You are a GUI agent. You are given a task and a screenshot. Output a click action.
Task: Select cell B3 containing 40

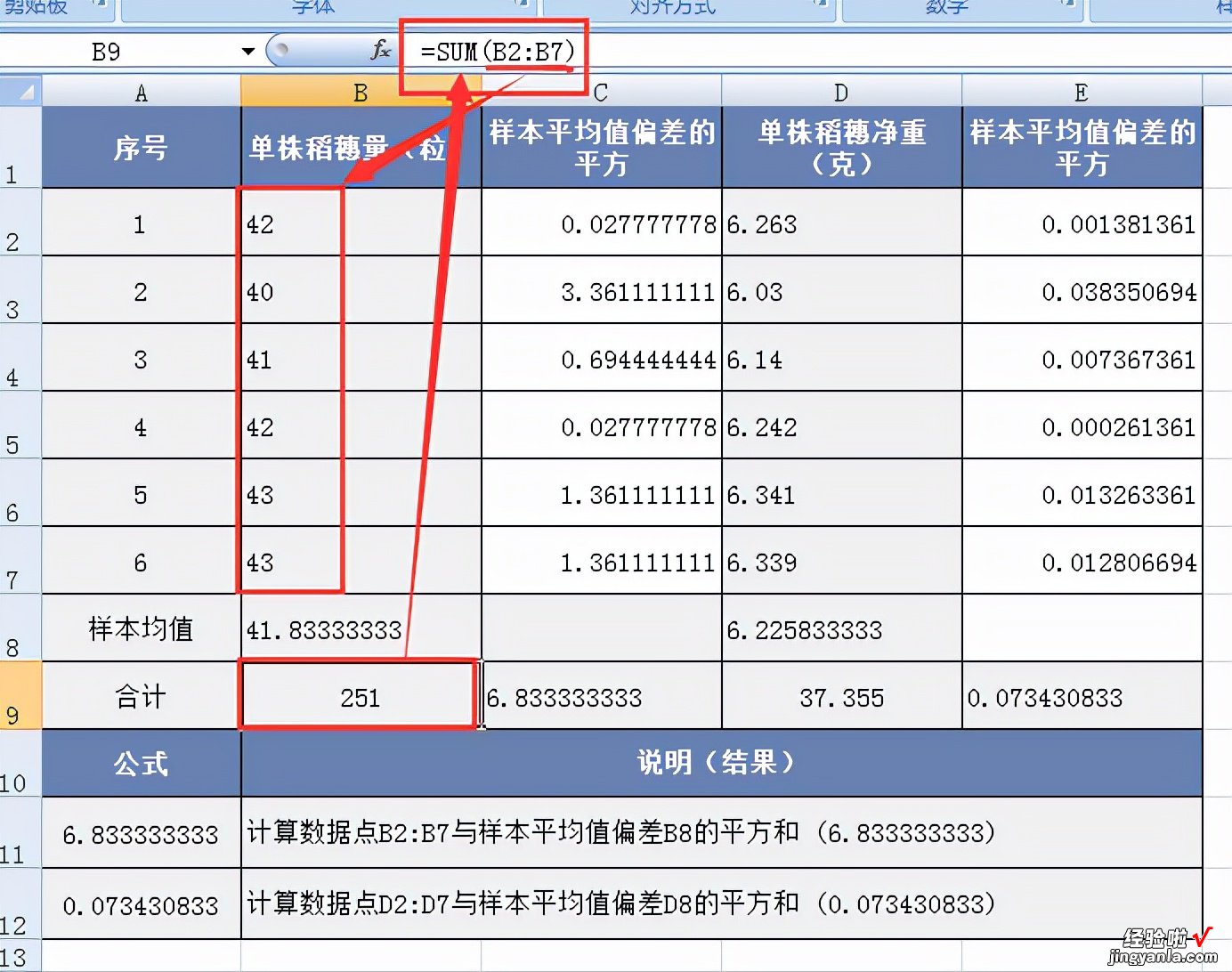pyautogui.click(x=361, y=290)
